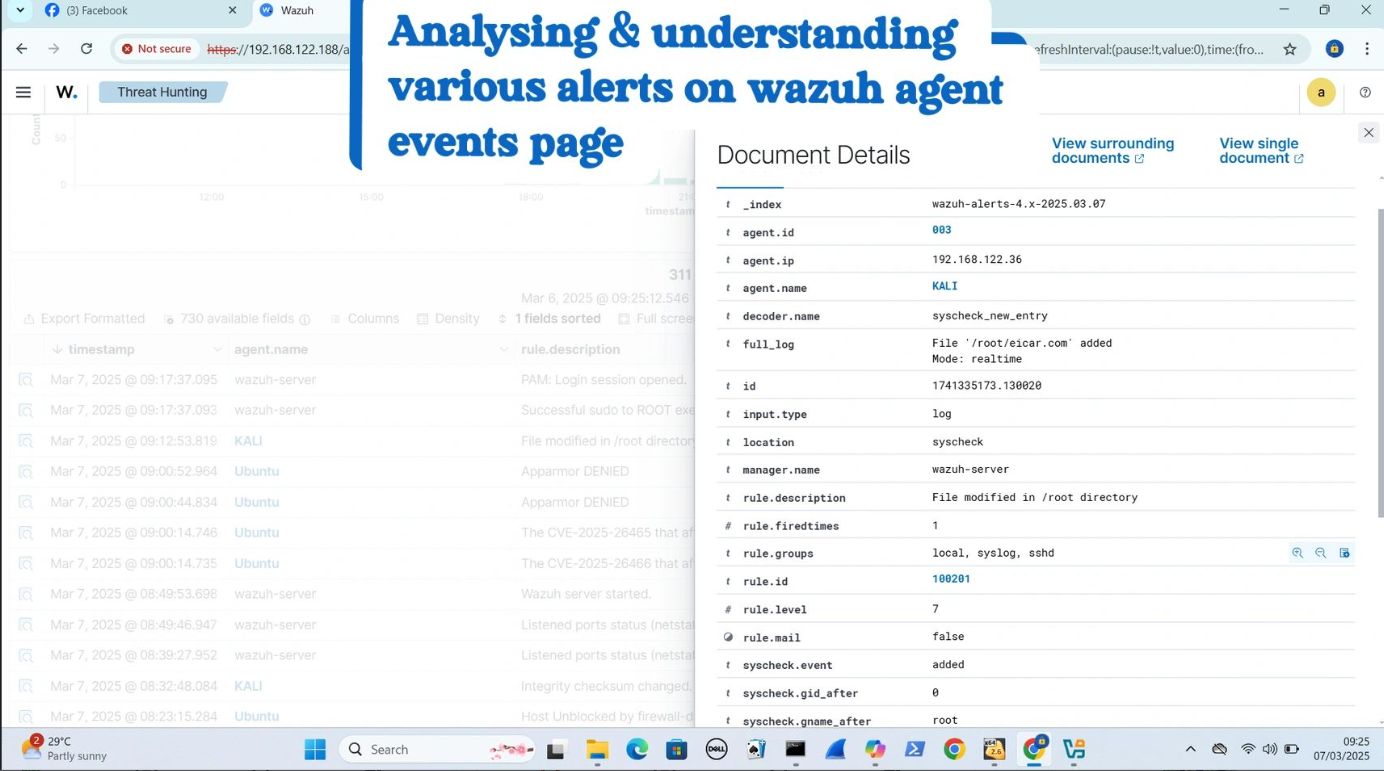The width and height of the screenshot is (1384, 771).
Task: Open the Windows Start menu
Action: pyautogui.click(x=315, y=749)
